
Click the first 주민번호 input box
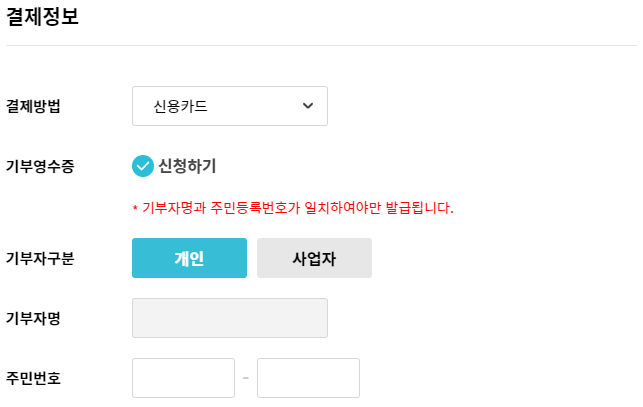[x=183, y=378]
